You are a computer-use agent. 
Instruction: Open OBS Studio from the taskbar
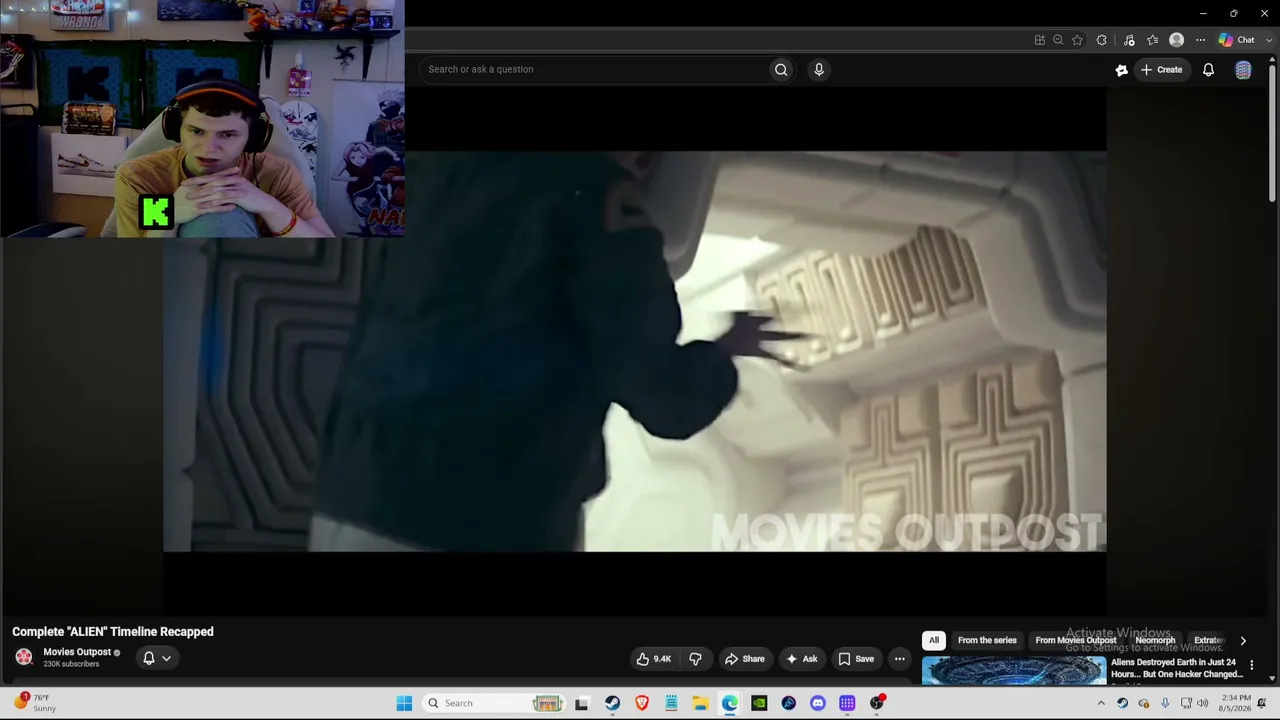point(877,703)
